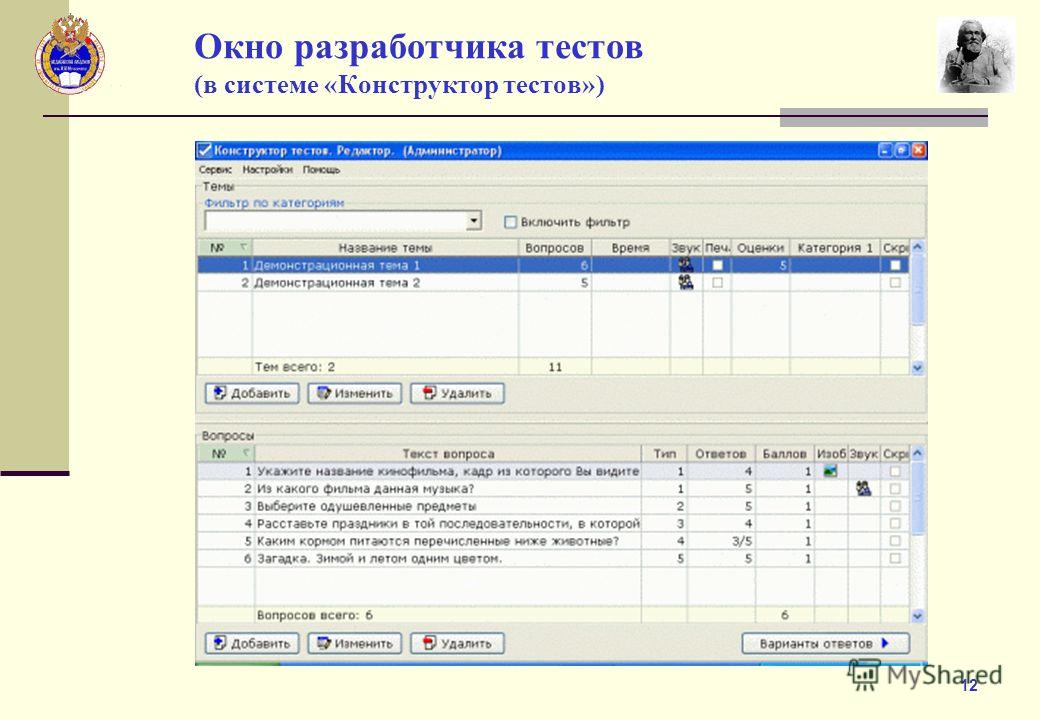The image size is (1040, 720).
Task: Click Текст вопроса column header
Action: (x=448, y=453)
